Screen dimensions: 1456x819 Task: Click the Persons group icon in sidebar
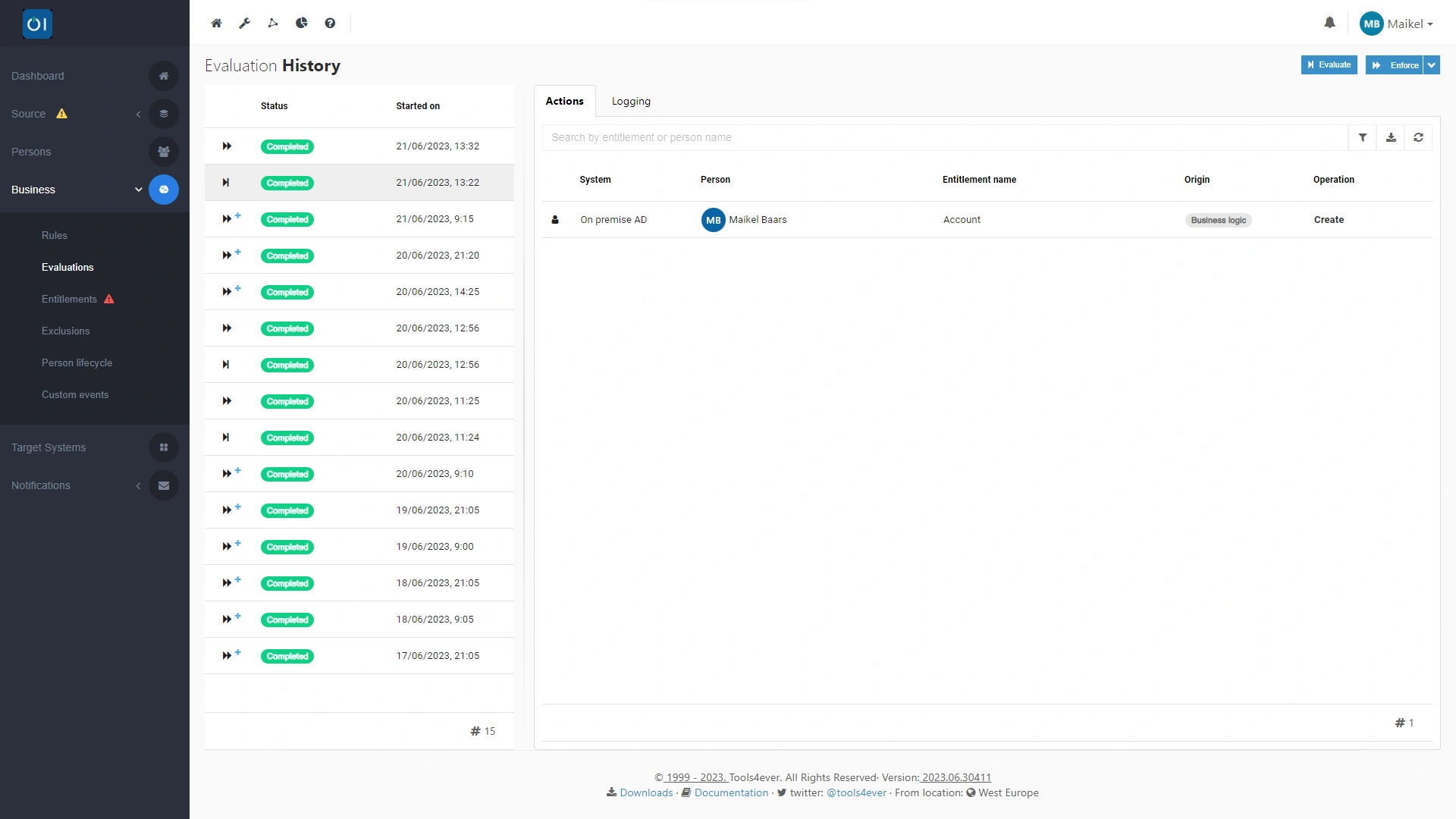click(x=164, y=152)
